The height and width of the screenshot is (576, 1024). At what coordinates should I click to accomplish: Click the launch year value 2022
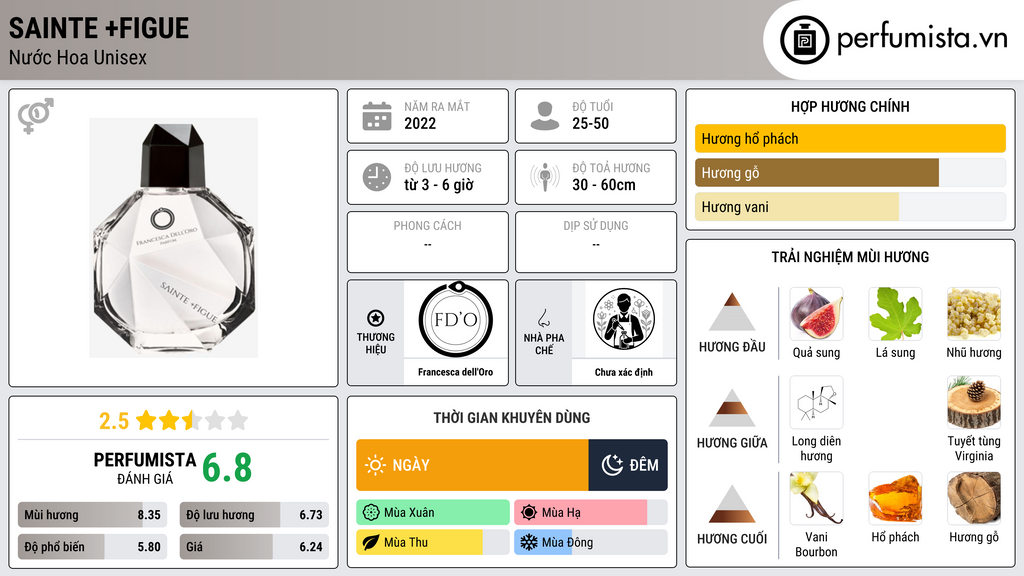click(420, 123)
